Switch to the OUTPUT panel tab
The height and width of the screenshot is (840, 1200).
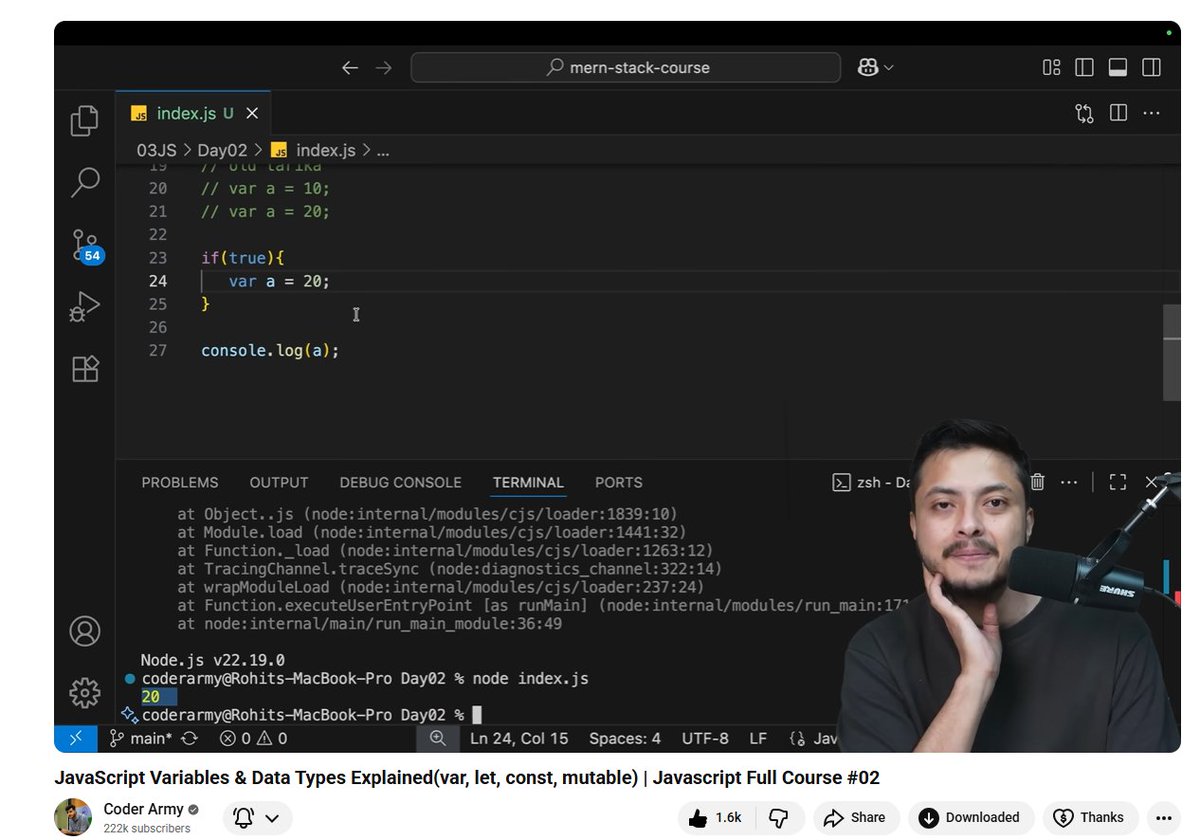coord(279,482)
